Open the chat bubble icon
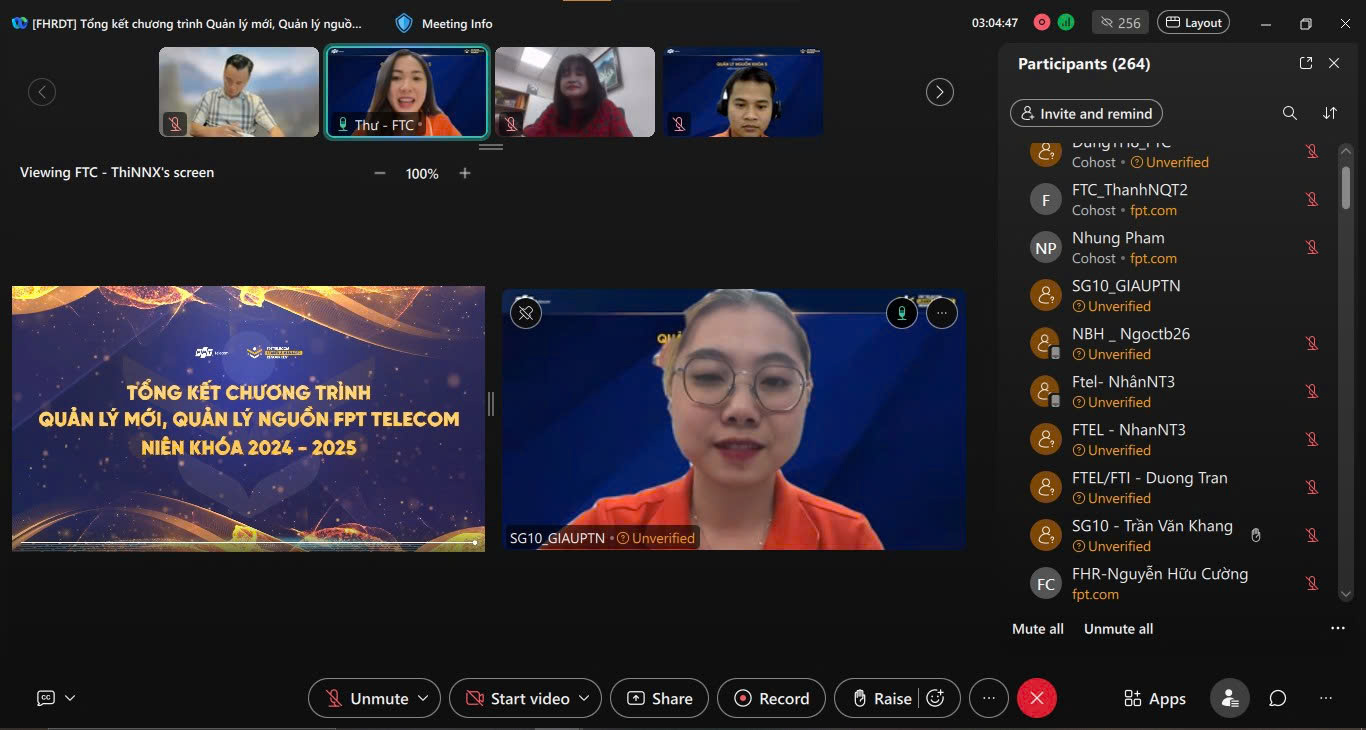This screenshot has height=730, width=1366. [x=1277, y=698]
